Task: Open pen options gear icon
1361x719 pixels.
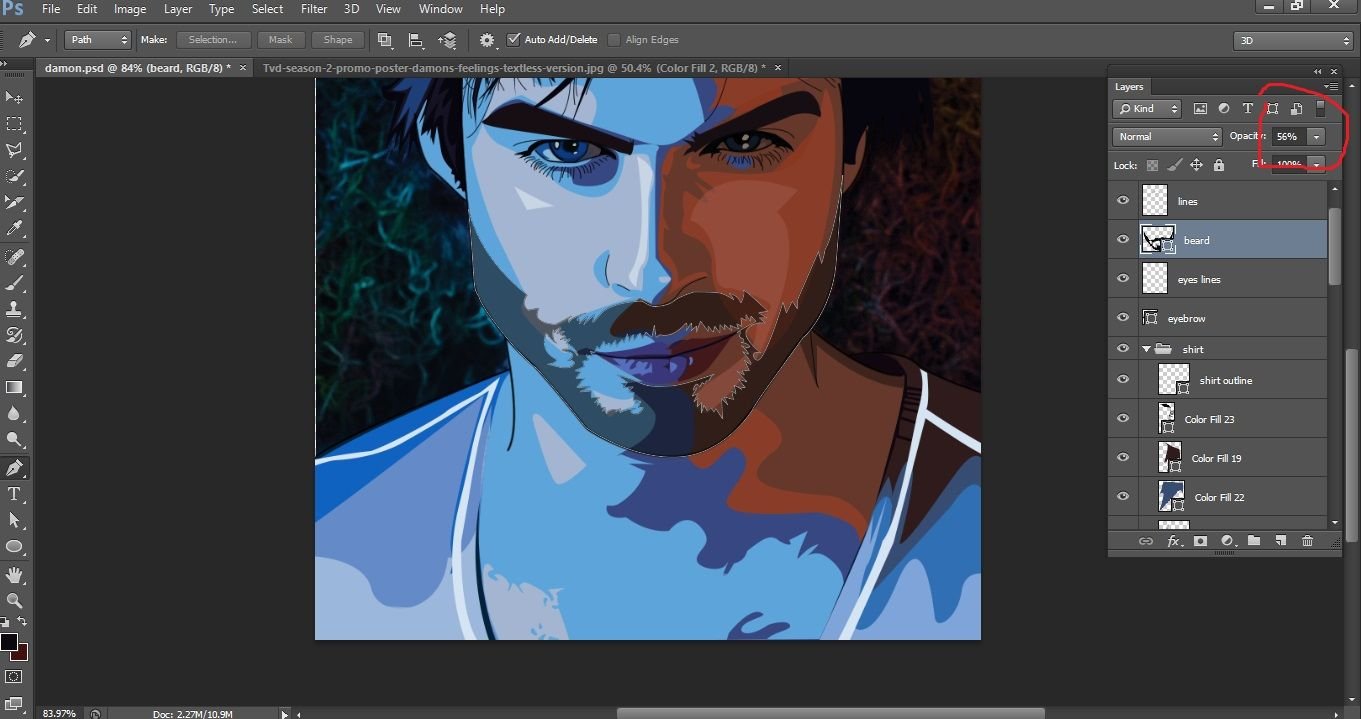Action: (487, 40)
